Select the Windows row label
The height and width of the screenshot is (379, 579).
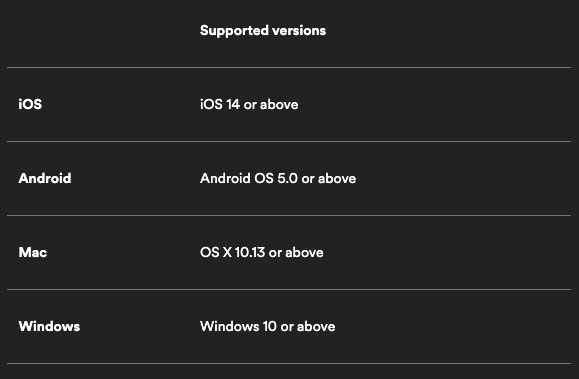click(x=49, y=326)
